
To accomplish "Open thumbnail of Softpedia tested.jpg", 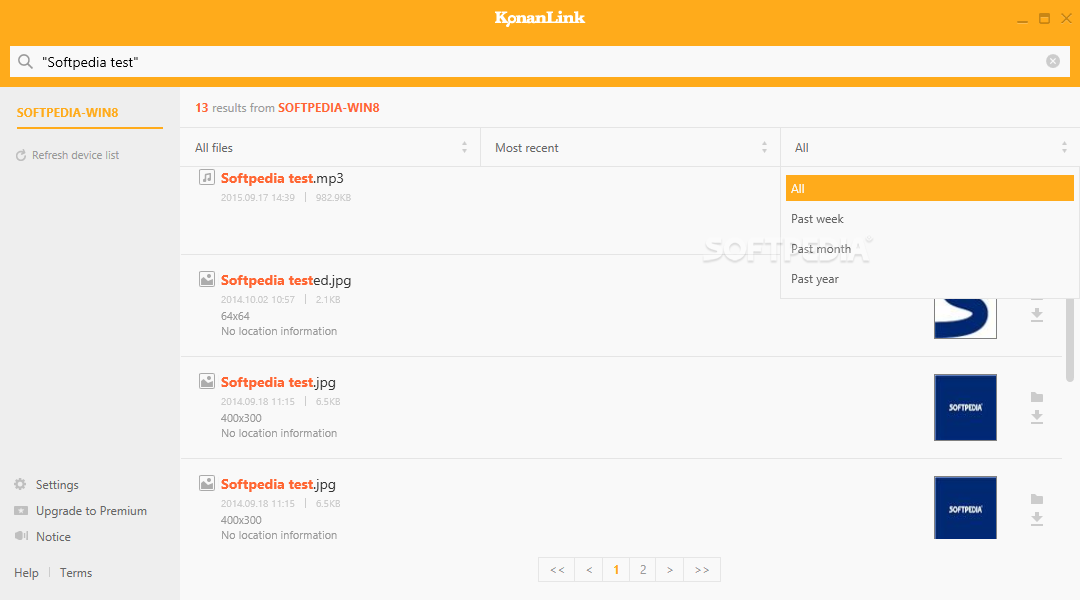I will [965, 318].
